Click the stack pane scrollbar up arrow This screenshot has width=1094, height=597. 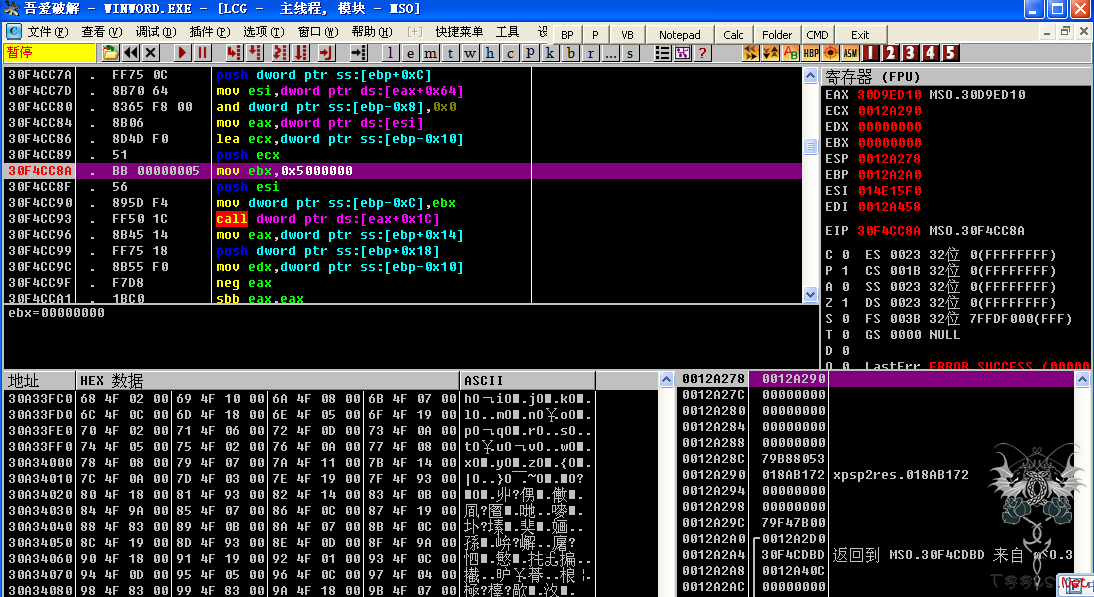click(1082, 379)
